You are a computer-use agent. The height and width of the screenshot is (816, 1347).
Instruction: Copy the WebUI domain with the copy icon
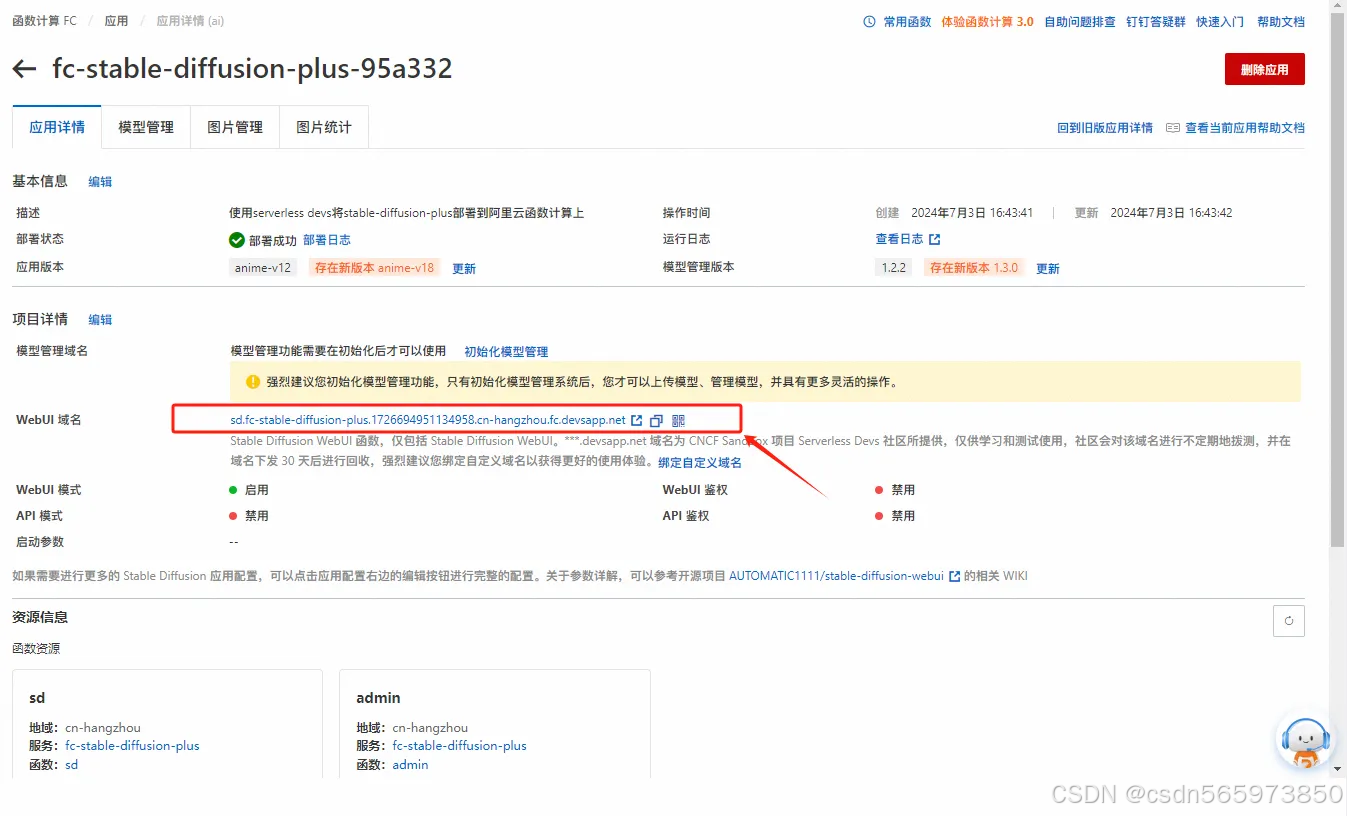pos(656,421)
